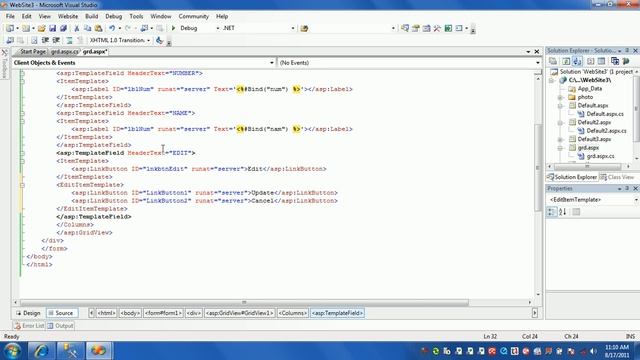This screenshot has height=360, width=640.
Task: Click the Increase Indent icon
Action: [56, 40]
